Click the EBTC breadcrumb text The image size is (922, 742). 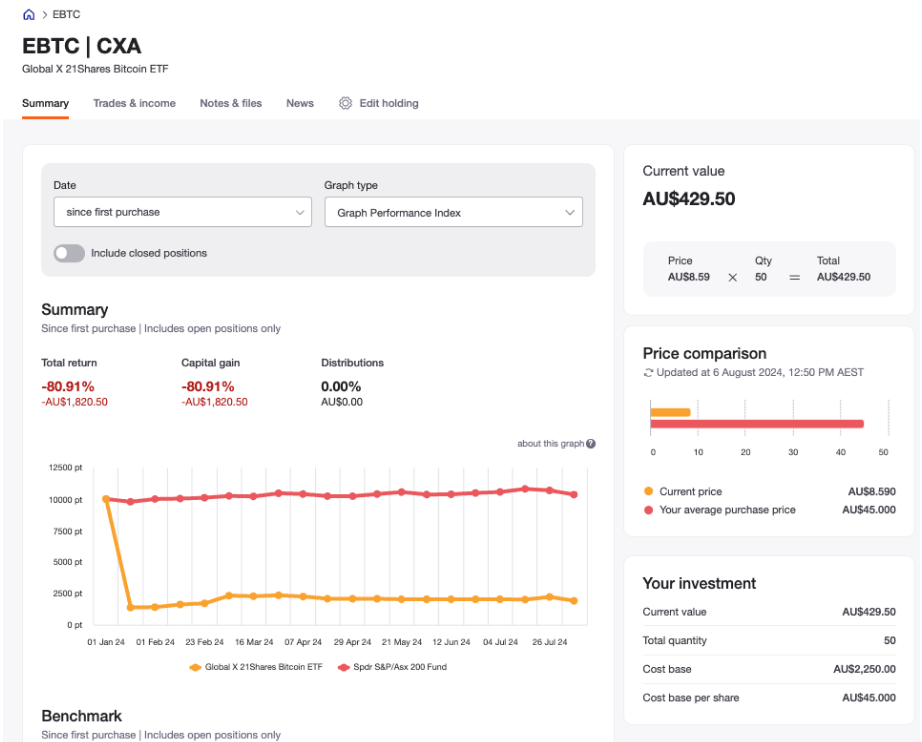[x=66, y=15]
